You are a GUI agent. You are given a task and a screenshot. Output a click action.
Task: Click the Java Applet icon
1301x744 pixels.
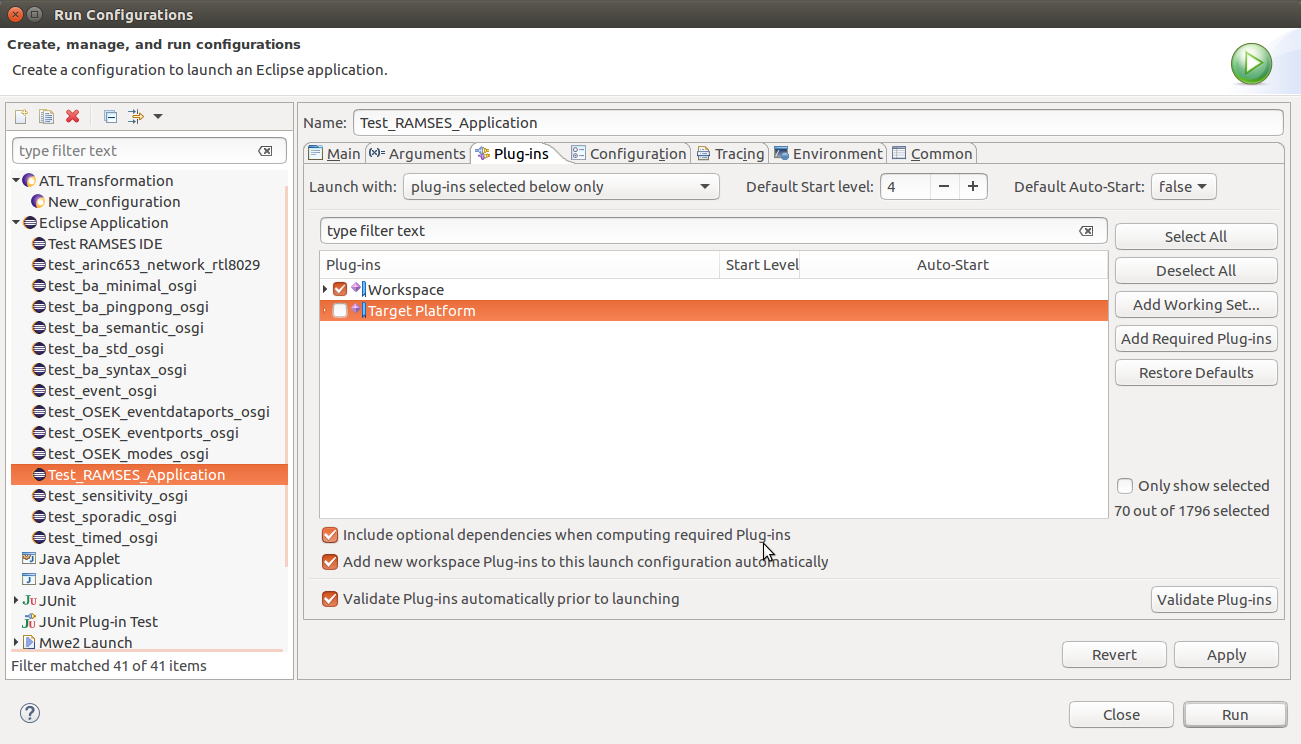(x=29, y=559)
